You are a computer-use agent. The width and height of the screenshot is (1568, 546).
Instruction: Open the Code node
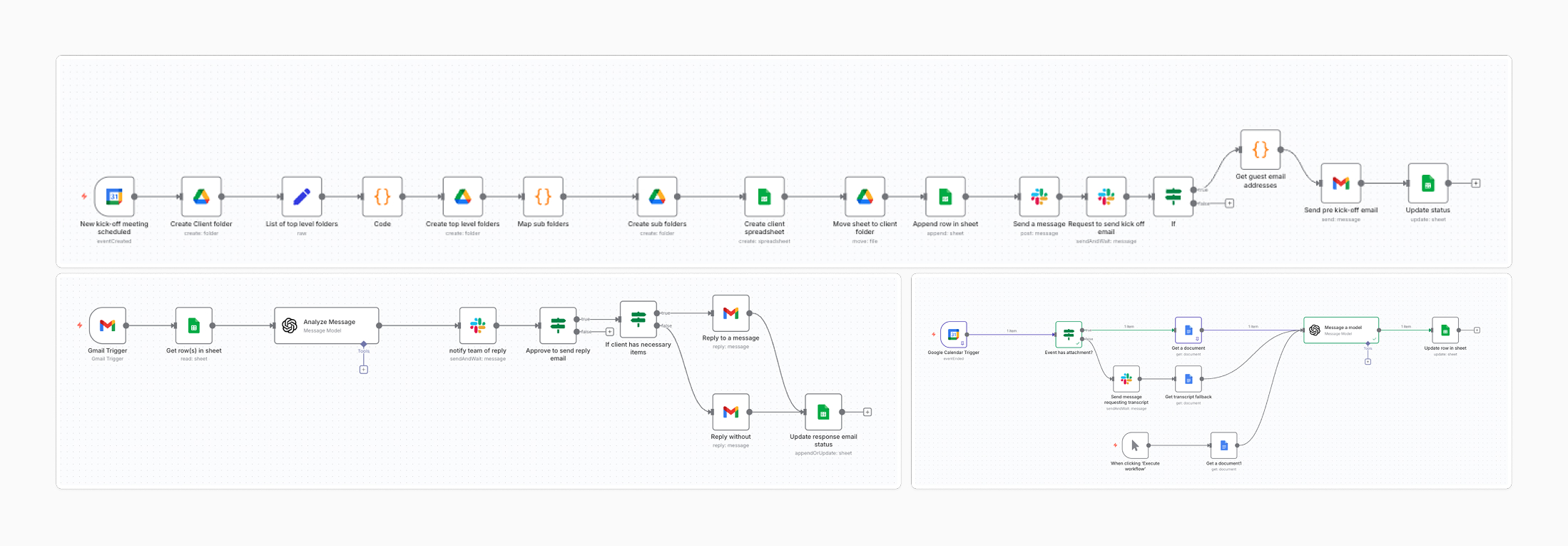382,197
